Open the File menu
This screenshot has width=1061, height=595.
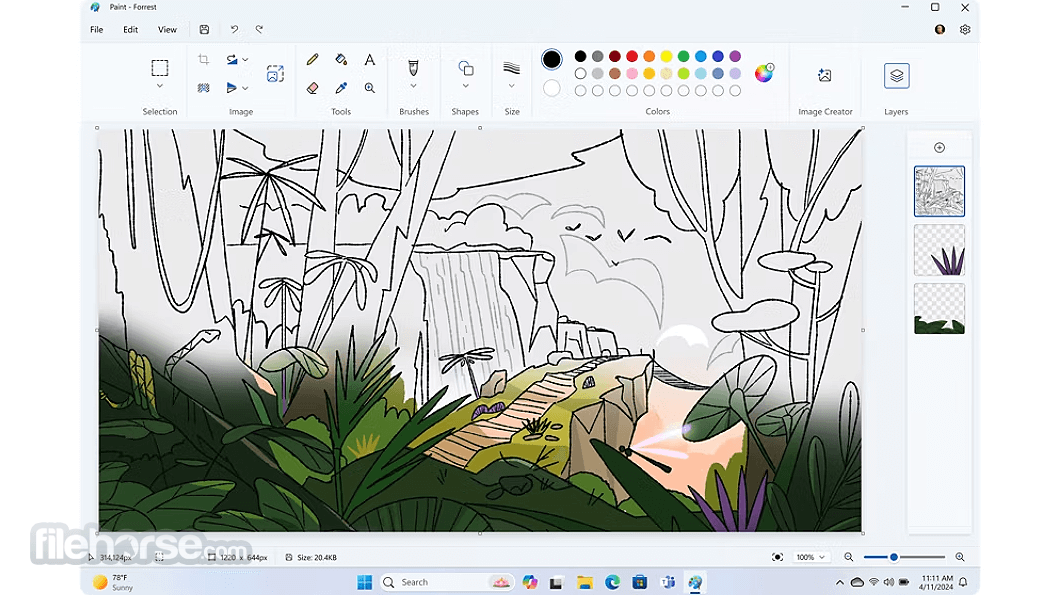97,30
